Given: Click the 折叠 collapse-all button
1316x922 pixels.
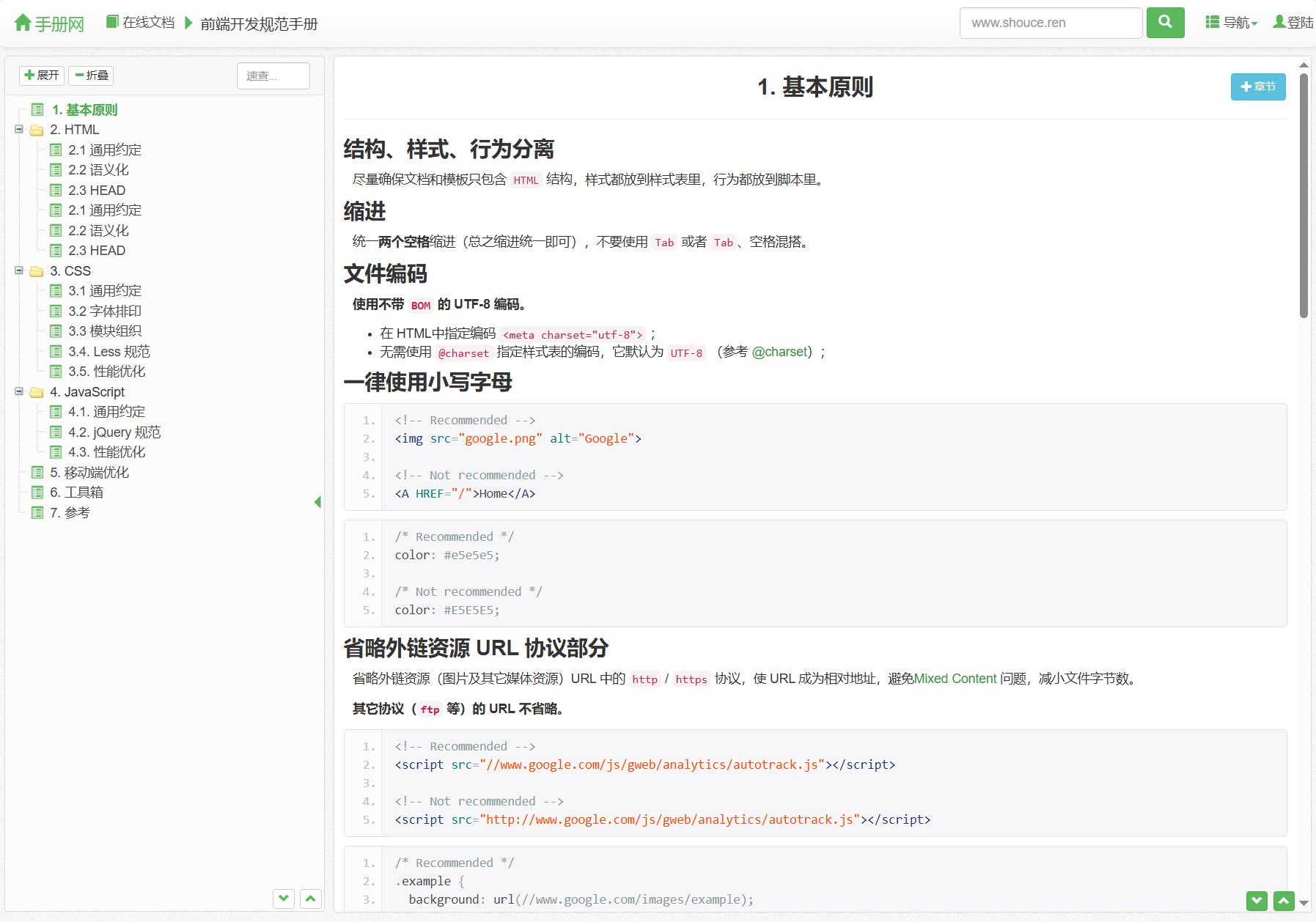Looking at the screenshot, I should click(x=92, y=75).
